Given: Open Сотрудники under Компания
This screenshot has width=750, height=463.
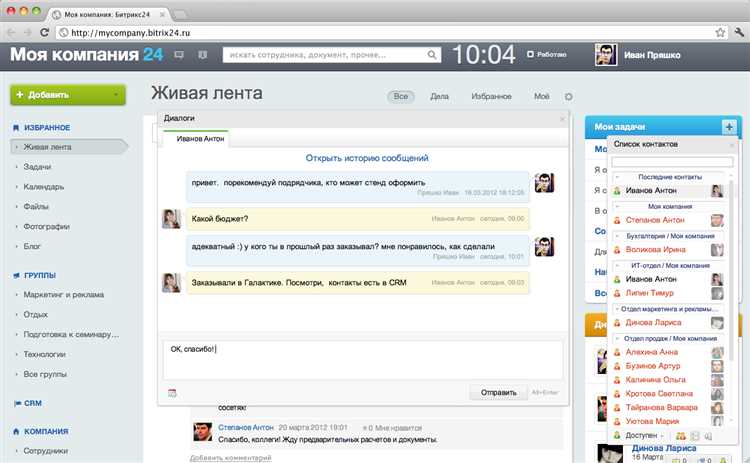Looking at the screenshot, I should click(45, 451).
